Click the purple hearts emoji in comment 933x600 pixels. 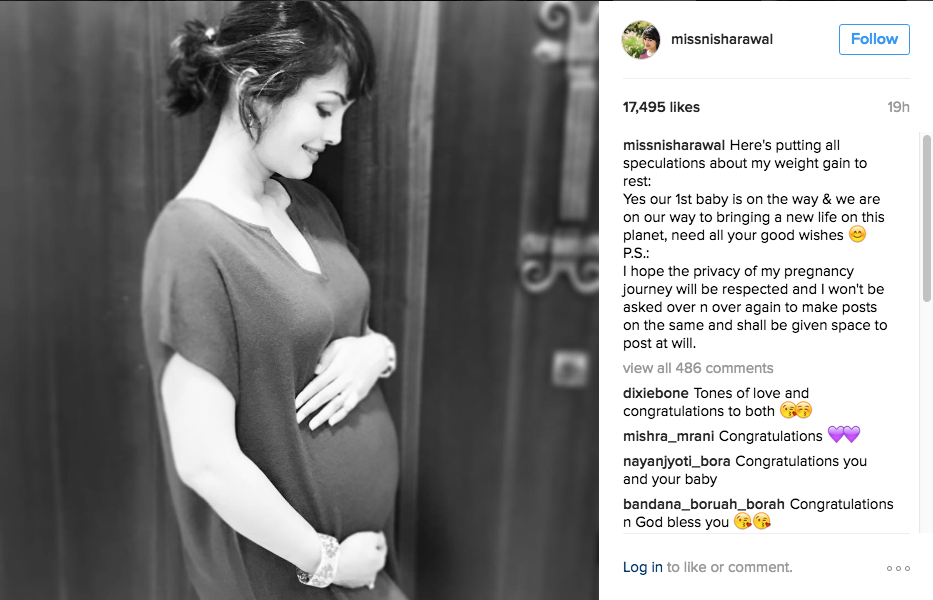tap(844, 435)
